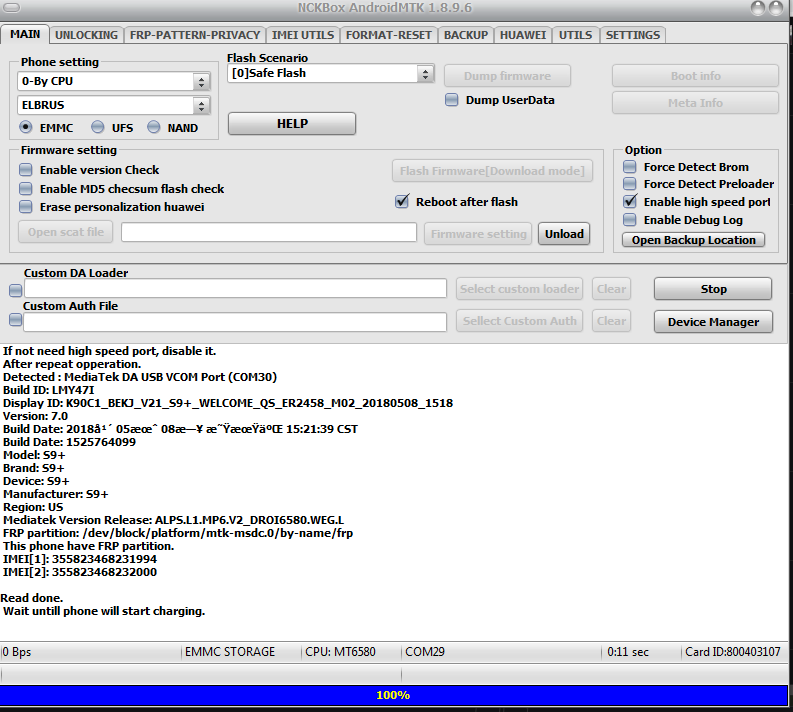Image resolution: width=793 pixels, height=712 pixels.
Task: Tick the Dump UserData checkbox
Action: pos(452,100)
